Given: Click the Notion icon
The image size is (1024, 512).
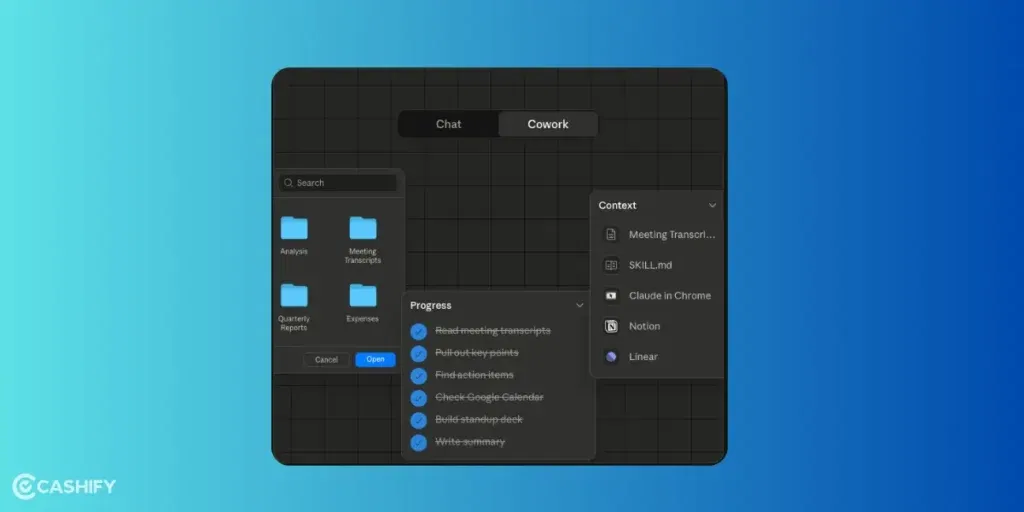Looking at the screenshot, I should (611, 327).
